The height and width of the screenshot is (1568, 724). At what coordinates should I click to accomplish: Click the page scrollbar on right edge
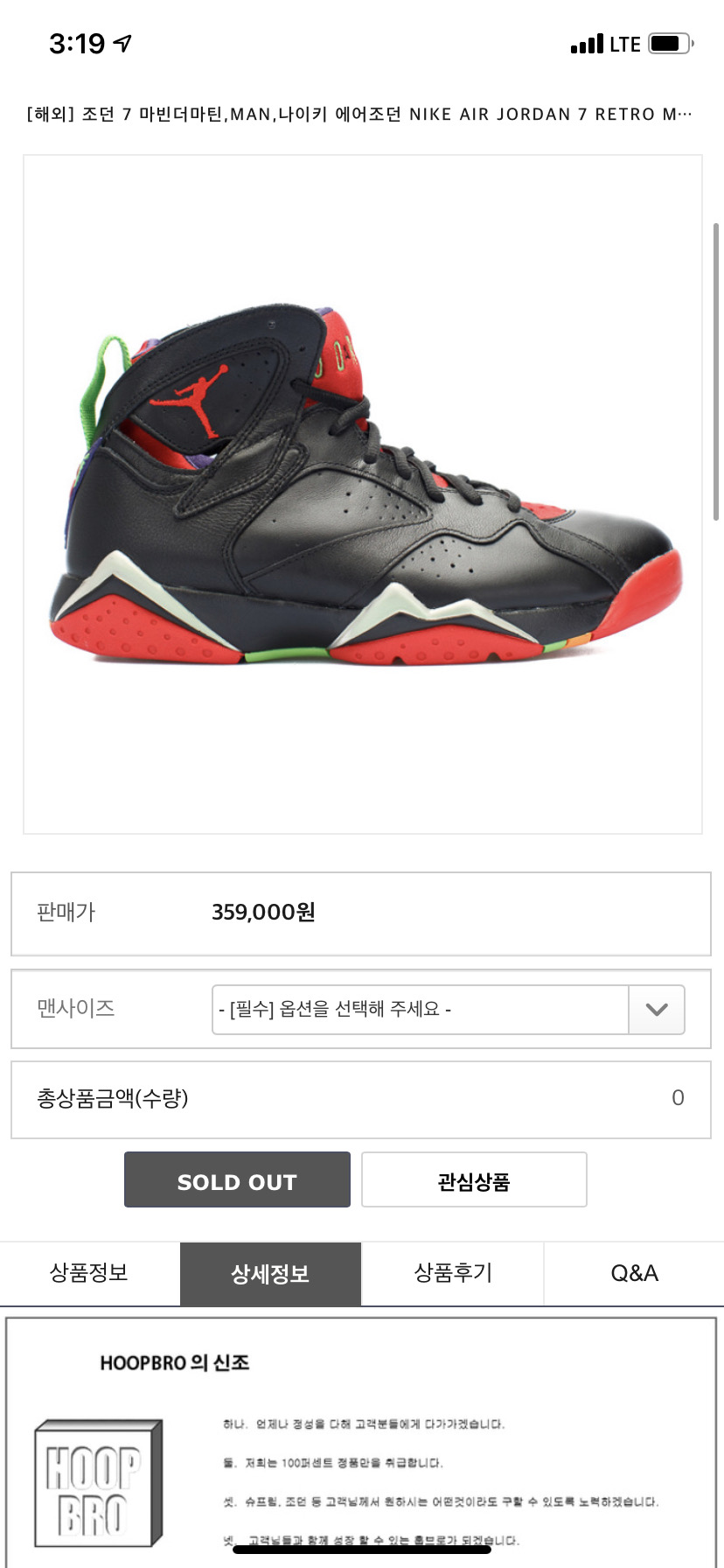(x=717, y=372)
